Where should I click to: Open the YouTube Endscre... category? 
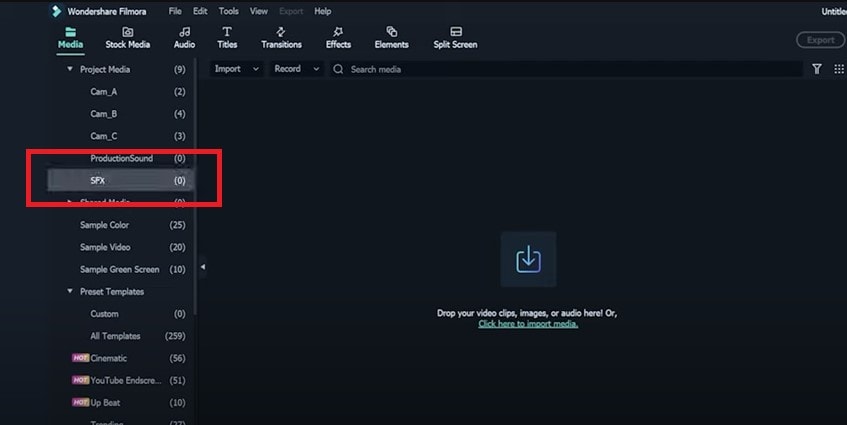pos(120,380)
